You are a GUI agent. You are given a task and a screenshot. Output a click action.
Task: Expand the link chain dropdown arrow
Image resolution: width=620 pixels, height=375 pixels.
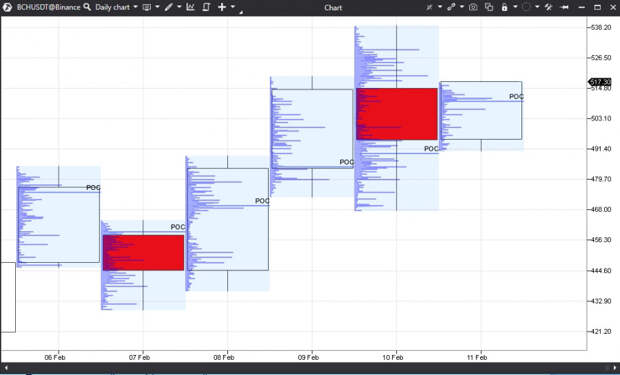pyautogui.click(x=461, y=7)
